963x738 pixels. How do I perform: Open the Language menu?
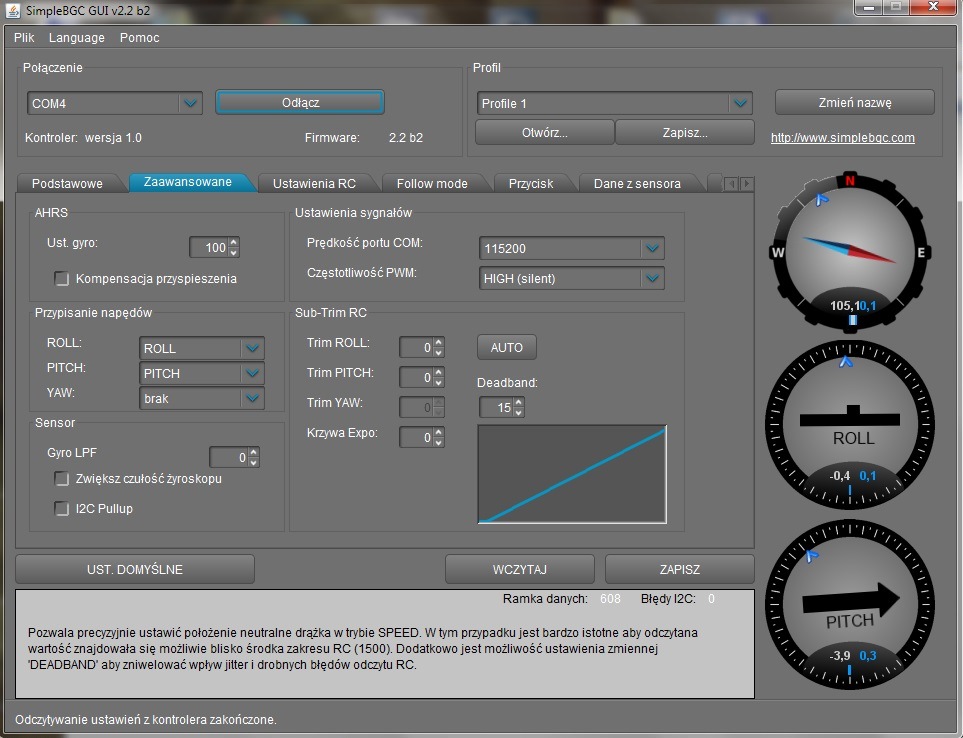tap(77, 38)
